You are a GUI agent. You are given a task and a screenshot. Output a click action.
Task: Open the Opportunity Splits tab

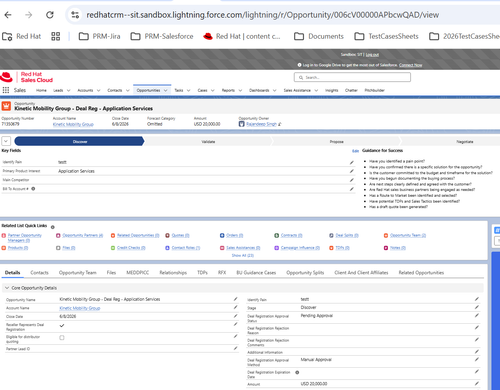pyautogui.click(x=305, y=273)
